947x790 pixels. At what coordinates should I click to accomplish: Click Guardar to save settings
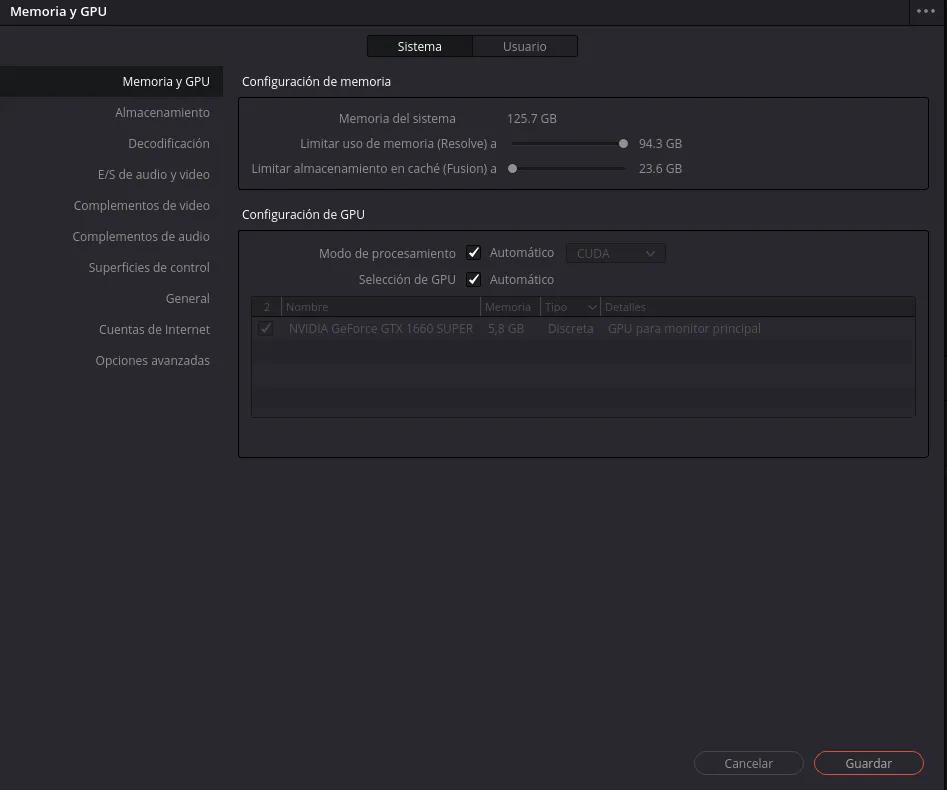click(868, 763)
